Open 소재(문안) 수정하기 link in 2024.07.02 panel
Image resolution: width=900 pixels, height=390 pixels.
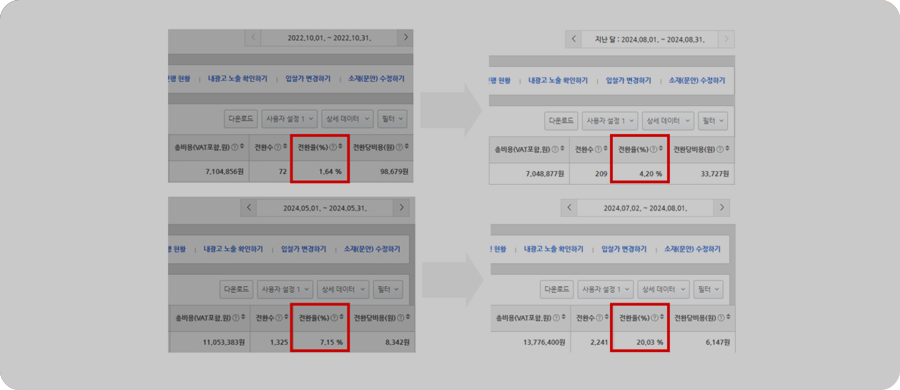(692, 249)
